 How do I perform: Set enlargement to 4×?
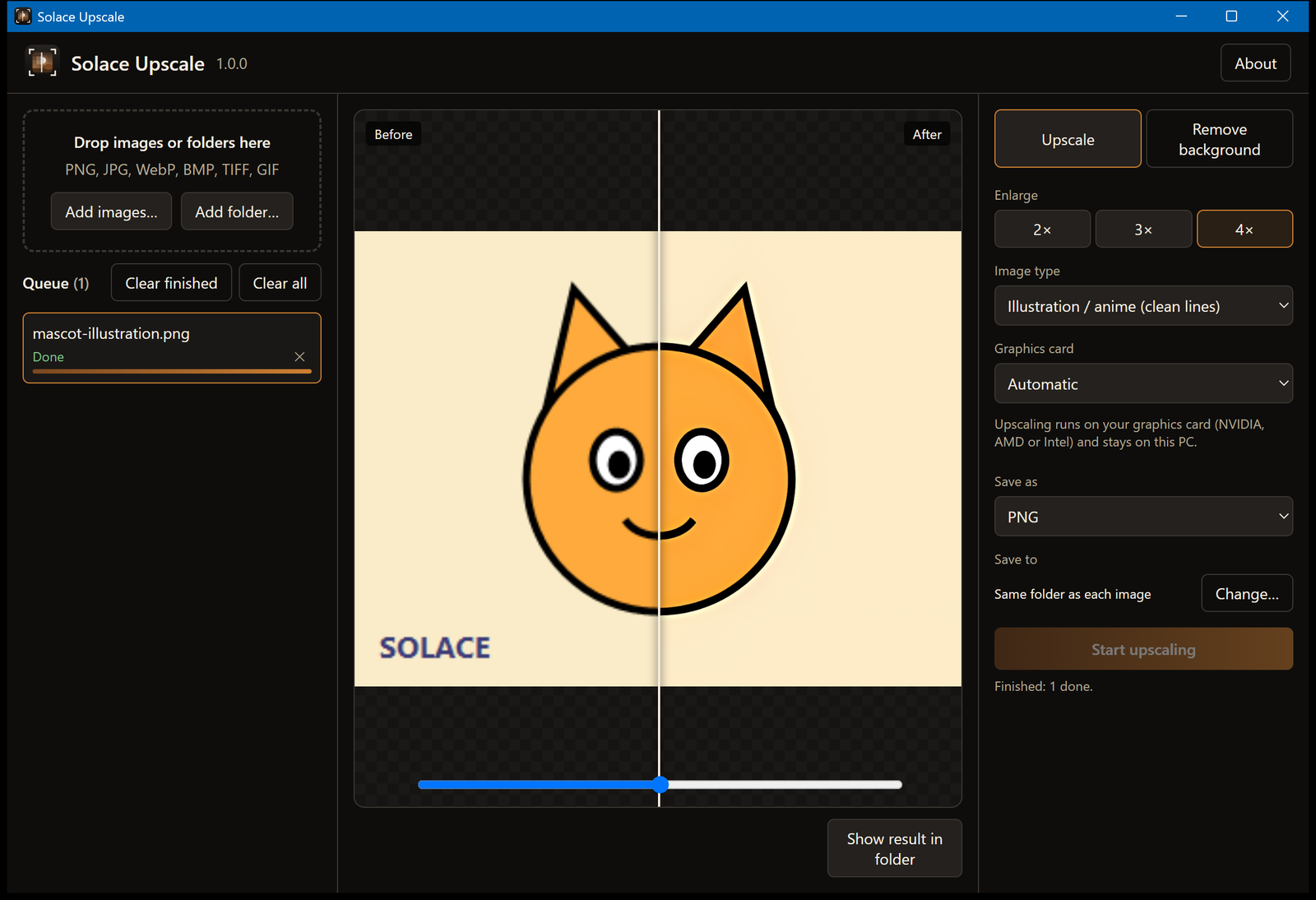pos(1244,229)
